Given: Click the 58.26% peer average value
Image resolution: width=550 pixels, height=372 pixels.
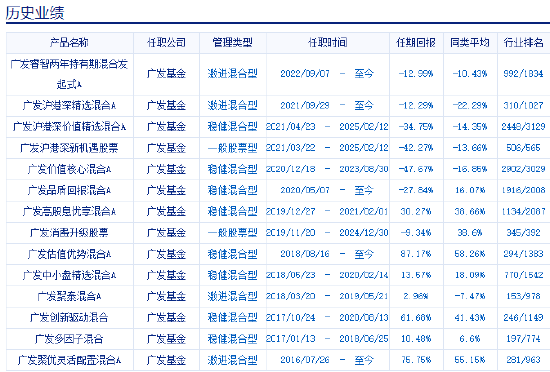Looking at the screenshot, I should 470,254.
